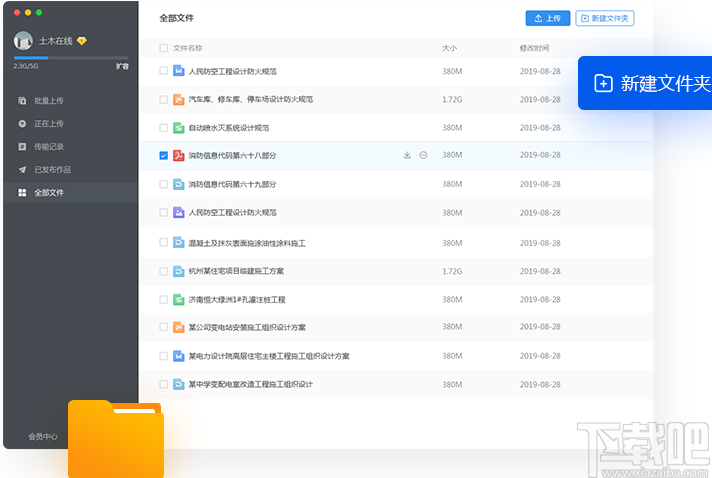Tick the checkbox for 某中学变配电室改造工程施工组织设计
The height and width of the screenshot is (478, 712).
coord(163,384)
